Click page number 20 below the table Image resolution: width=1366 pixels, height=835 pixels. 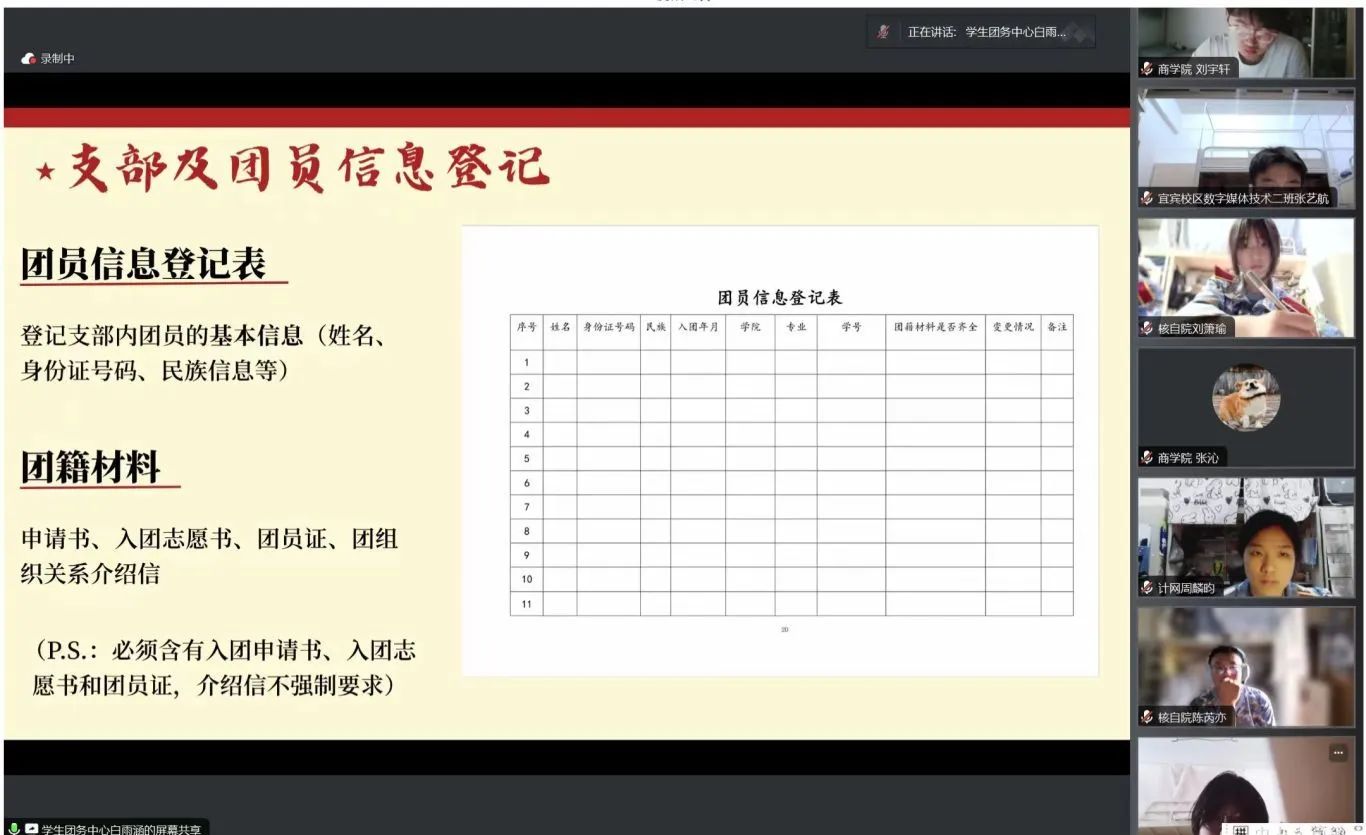tap(785, 629)
